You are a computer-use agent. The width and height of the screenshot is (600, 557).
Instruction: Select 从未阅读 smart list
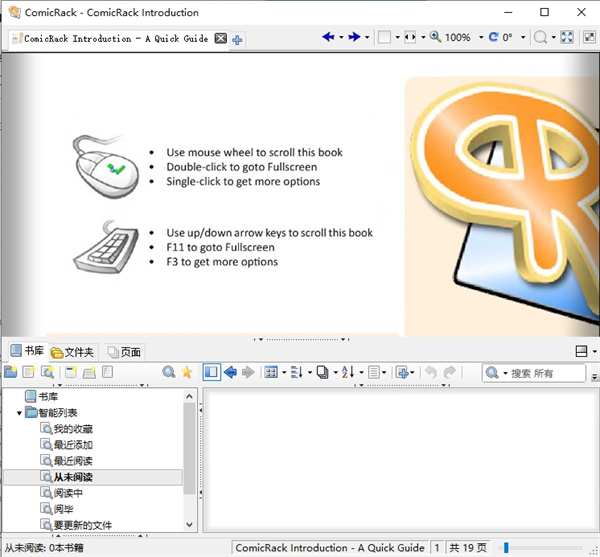[93, 477]
